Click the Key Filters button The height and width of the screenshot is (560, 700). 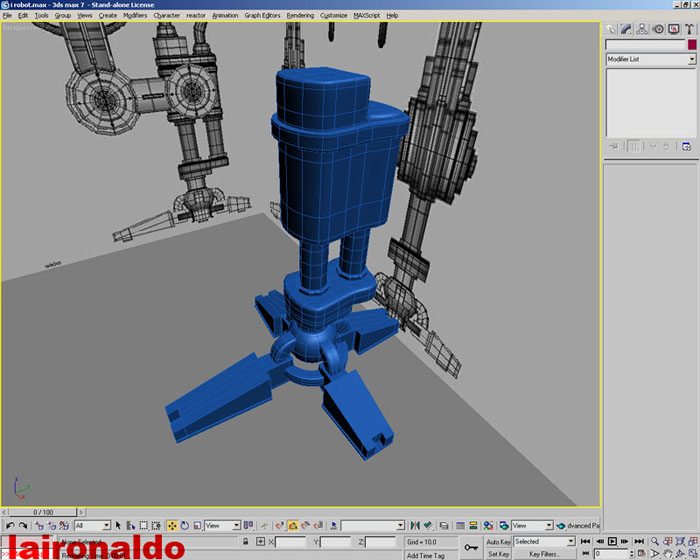[544, 553]
